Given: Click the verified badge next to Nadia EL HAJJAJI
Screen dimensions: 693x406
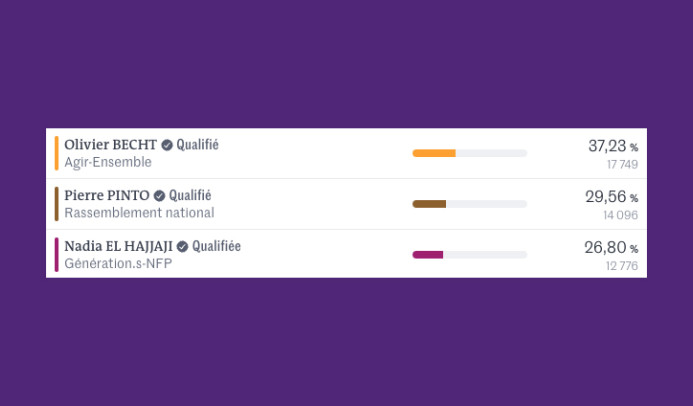Looking at the screenshot, I should pos(182,246).
